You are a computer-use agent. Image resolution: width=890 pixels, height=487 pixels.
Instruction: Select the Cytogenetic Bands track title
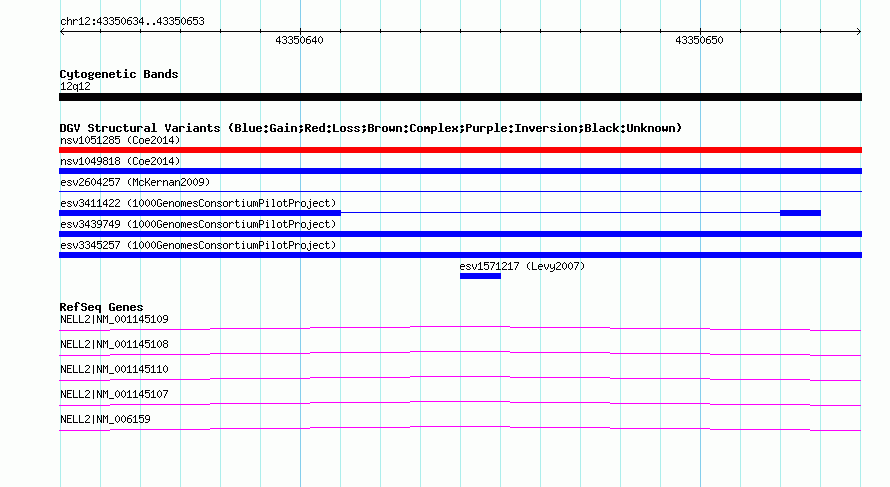click(119, 74)
